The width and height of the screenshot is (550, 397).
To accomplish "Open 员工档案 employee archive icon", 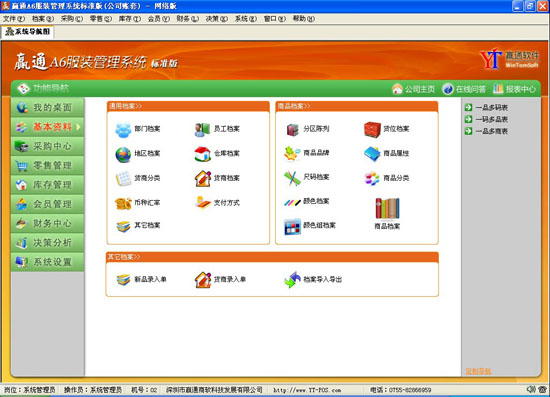I will 202,129.
